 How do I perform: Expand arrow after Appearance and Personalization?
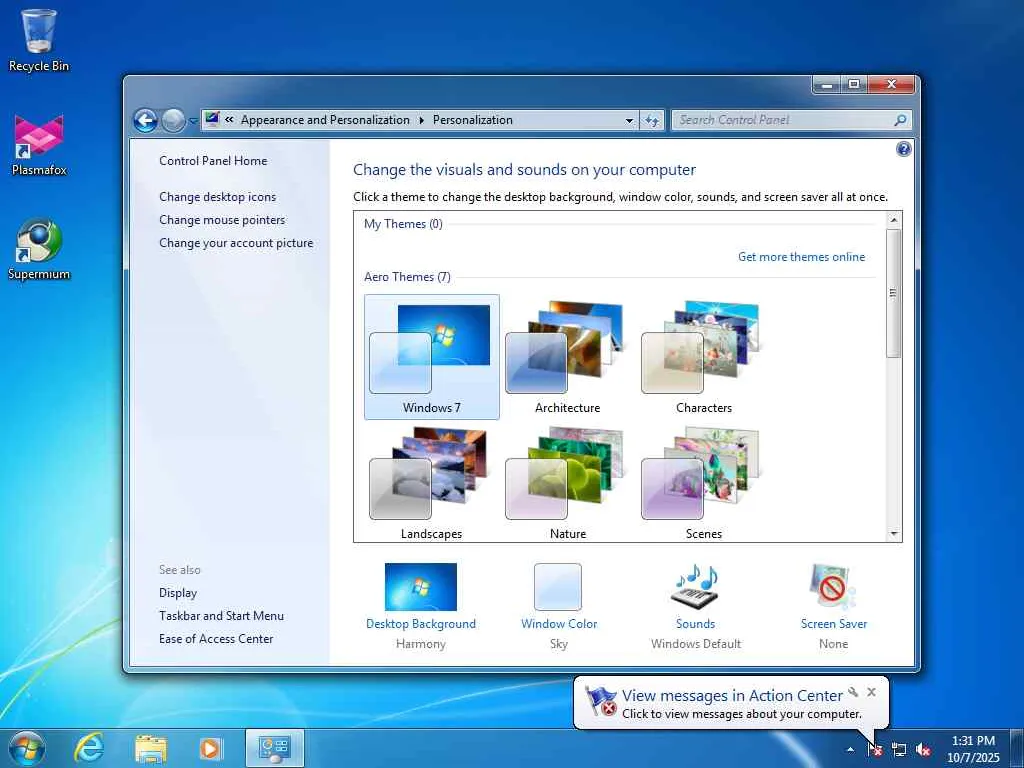tap(421, 120)
